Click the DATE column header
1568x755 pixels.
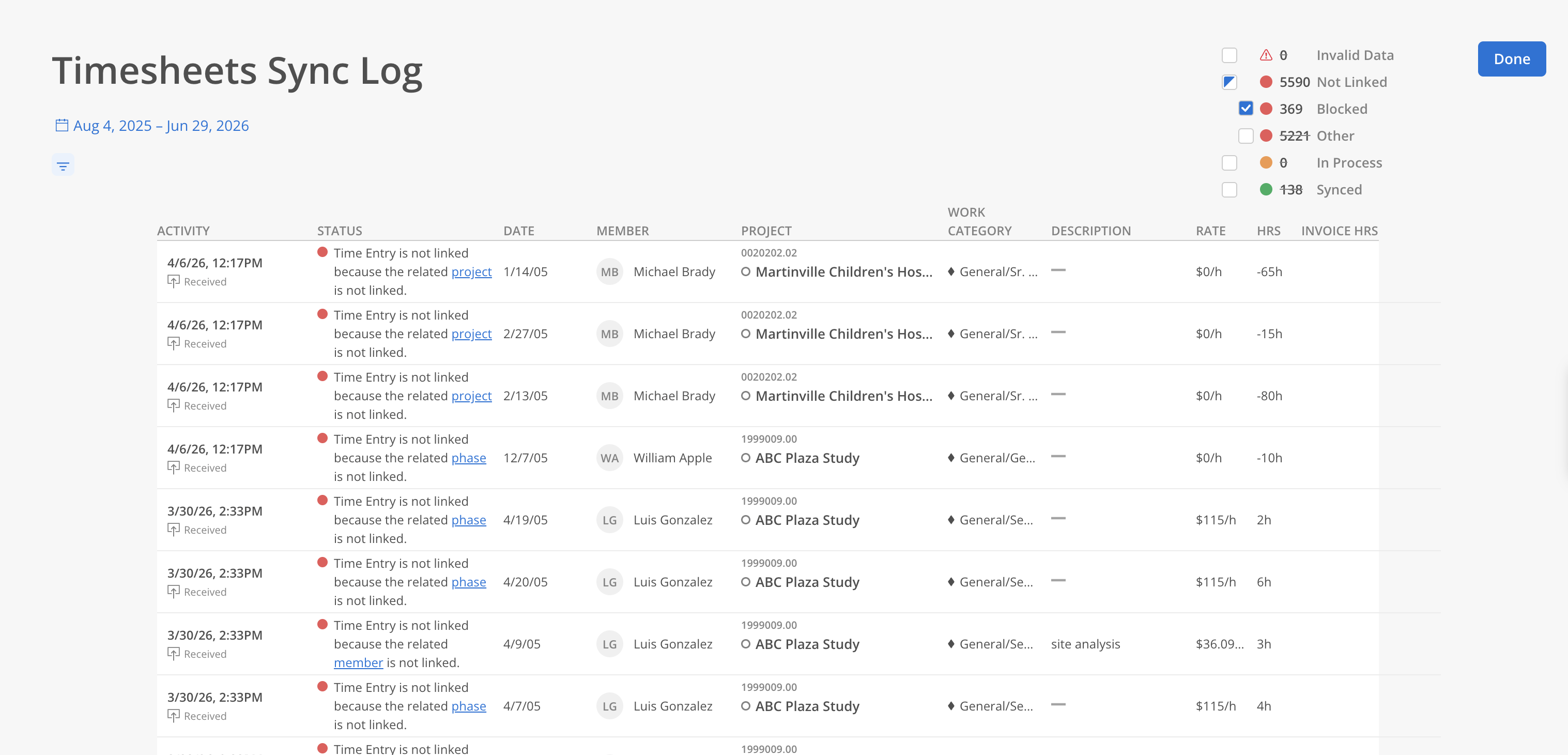(518, 231)
